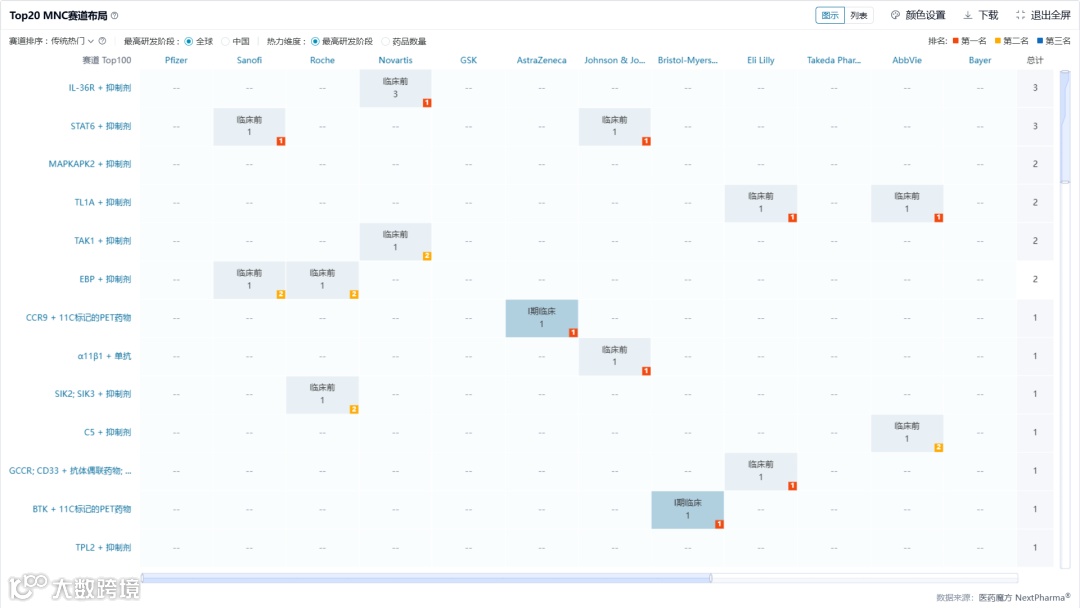Click the Johnson & Jo... column header
The height and width of the screenshot is (608, 1080).
coord(614,61)
